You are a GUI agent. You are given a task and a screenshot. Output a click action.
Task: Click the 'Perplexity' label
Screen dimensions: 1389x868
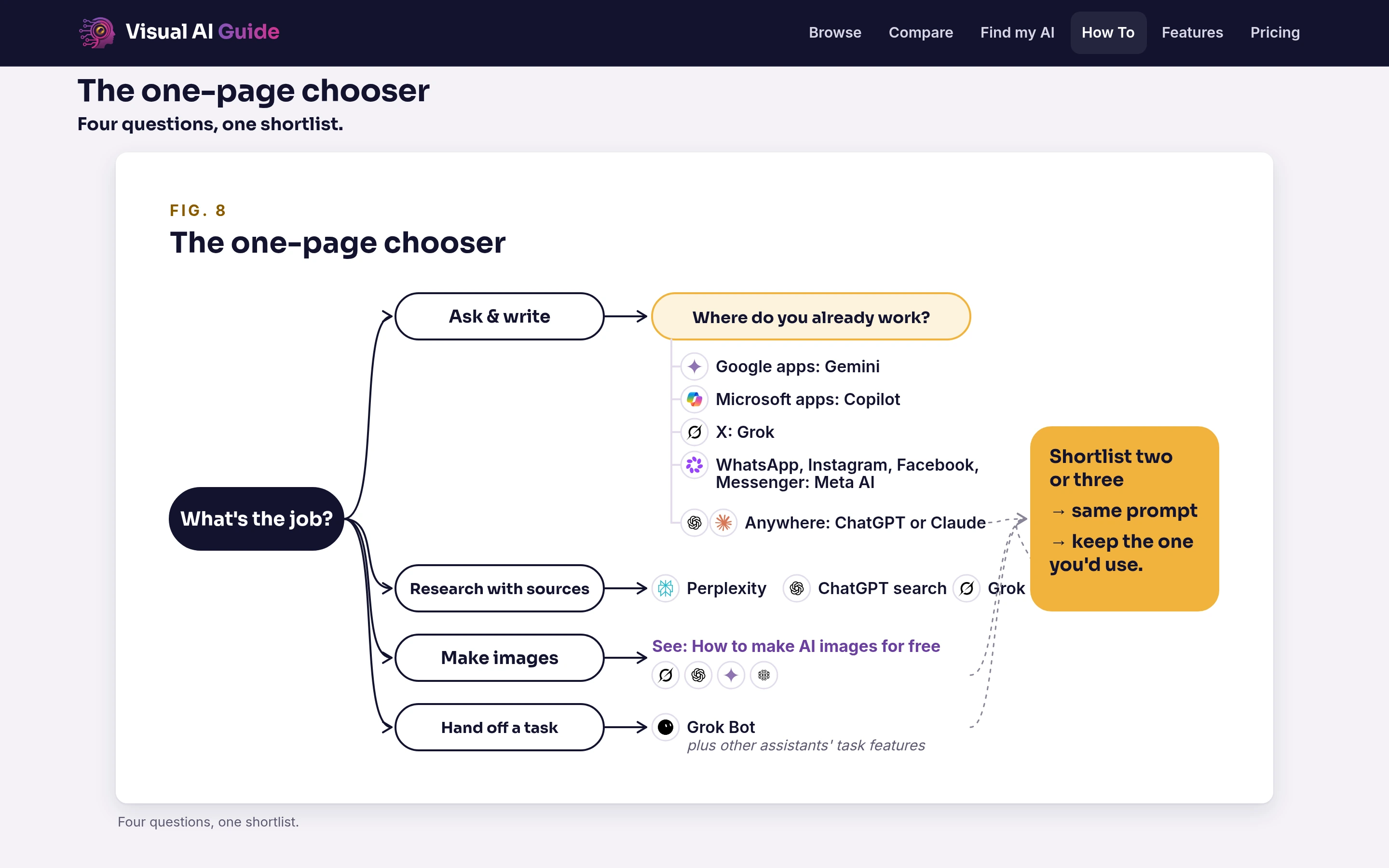point(726,588)
